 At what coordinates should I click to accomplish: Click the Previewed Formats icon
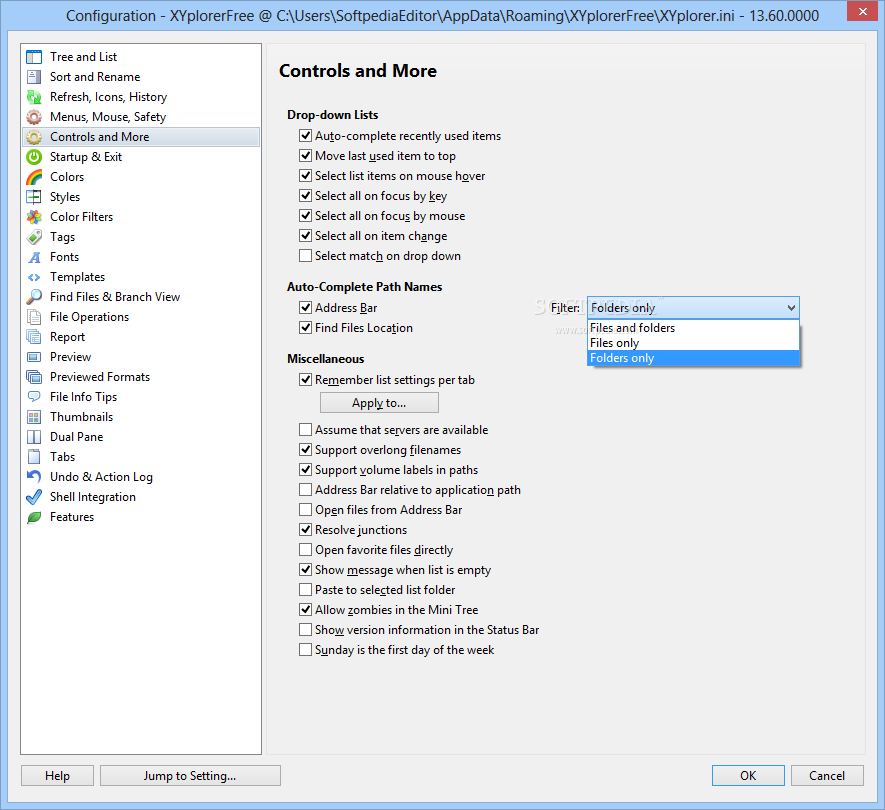(34, 377)
